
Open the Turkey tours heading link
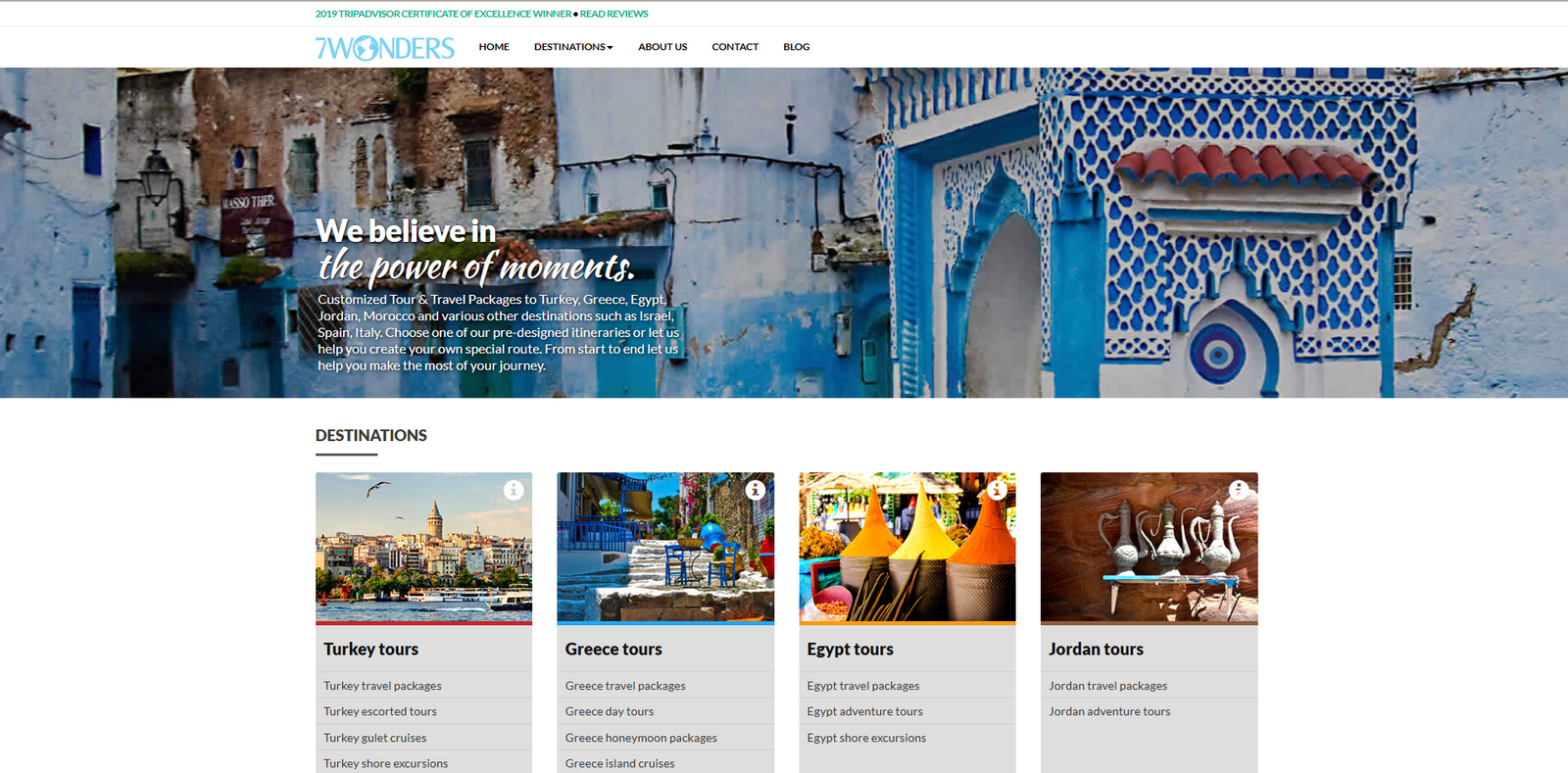371,650
